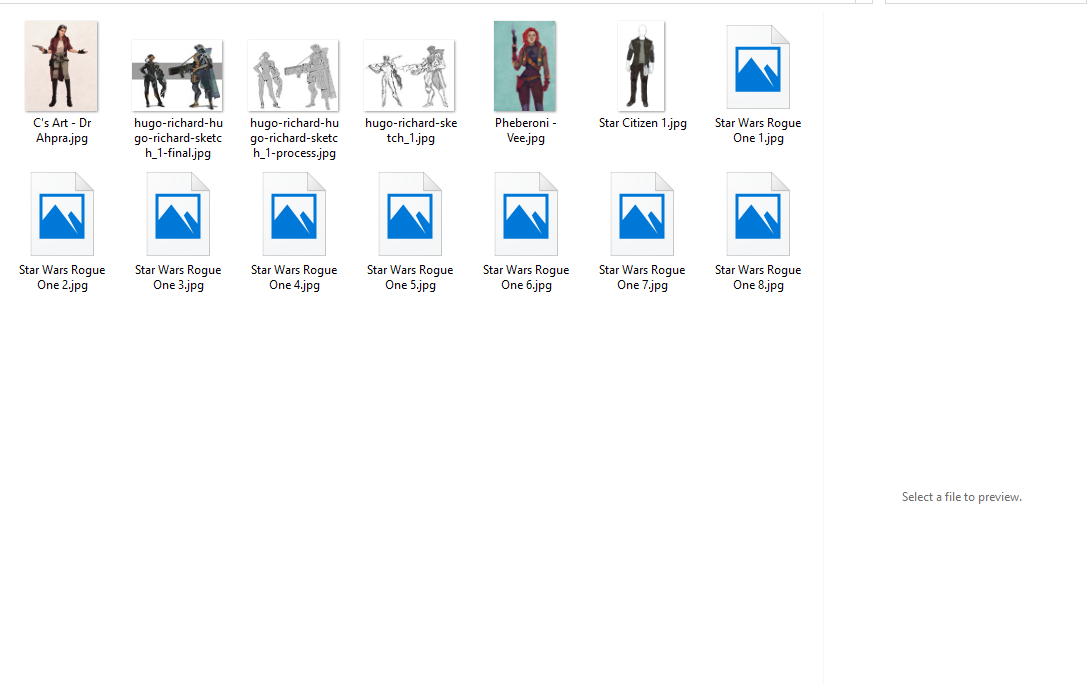Select the C's Art - Dr Ahpra.jpg thumbnail
Image resolution: width=1088 pixels, height=685 pixels.
click(61, 66)
